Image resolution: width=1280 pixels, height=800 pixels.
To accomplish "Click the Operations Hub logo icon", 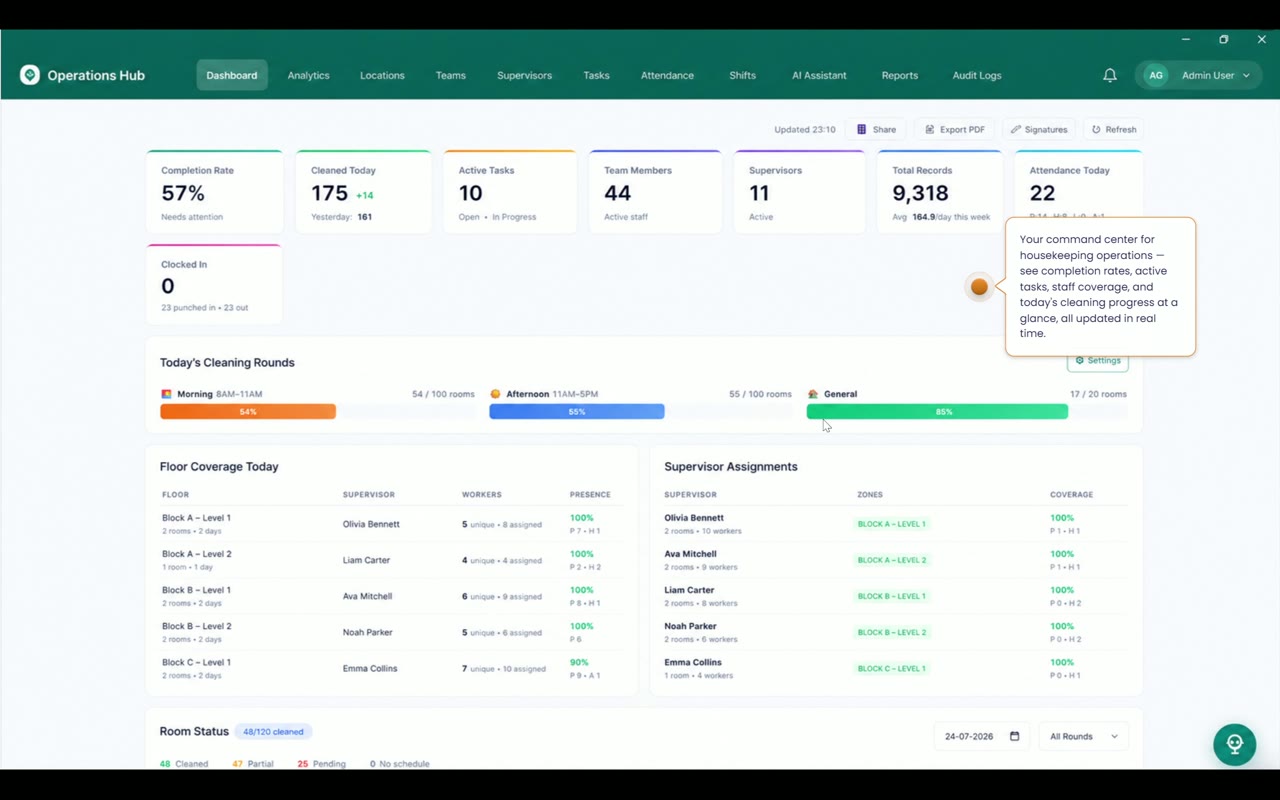I will (30, 75).
